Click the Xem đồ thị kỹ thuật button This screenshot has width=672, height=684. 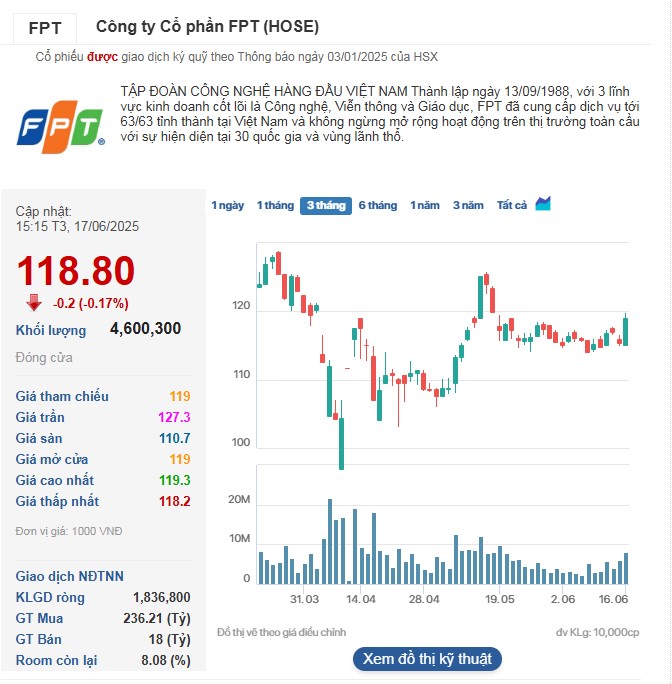pos(427,659)
